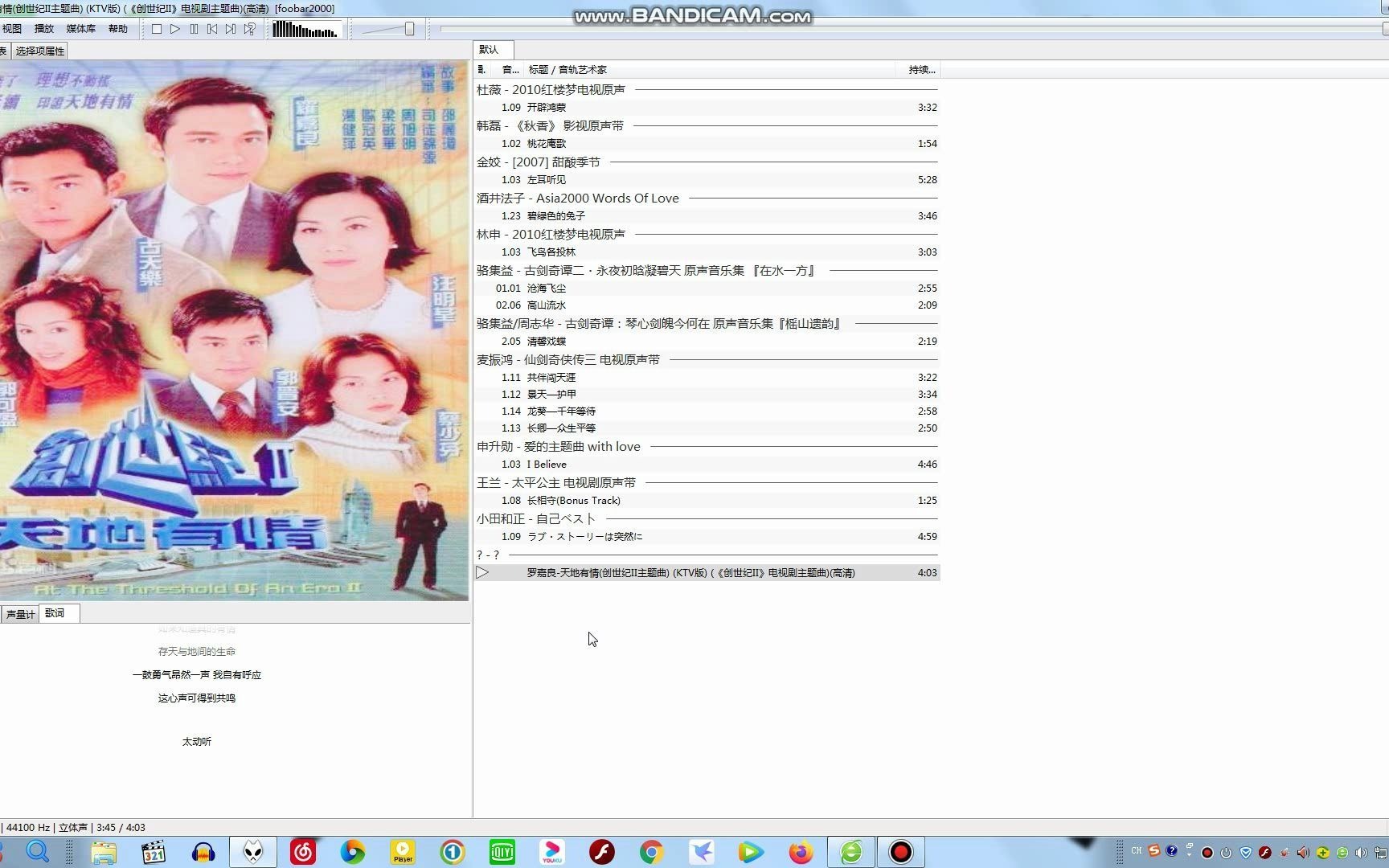Open the taskbar search magnifier icon
Viewport: 1389px width, 868px height.
pos(38,852)
